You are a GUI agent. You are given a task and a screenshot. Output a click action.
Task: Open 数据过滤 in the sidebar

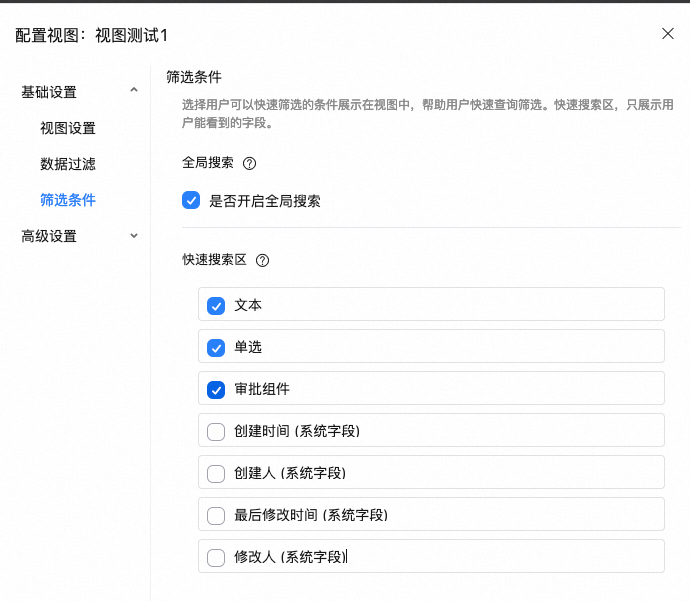tap(68, 164)
